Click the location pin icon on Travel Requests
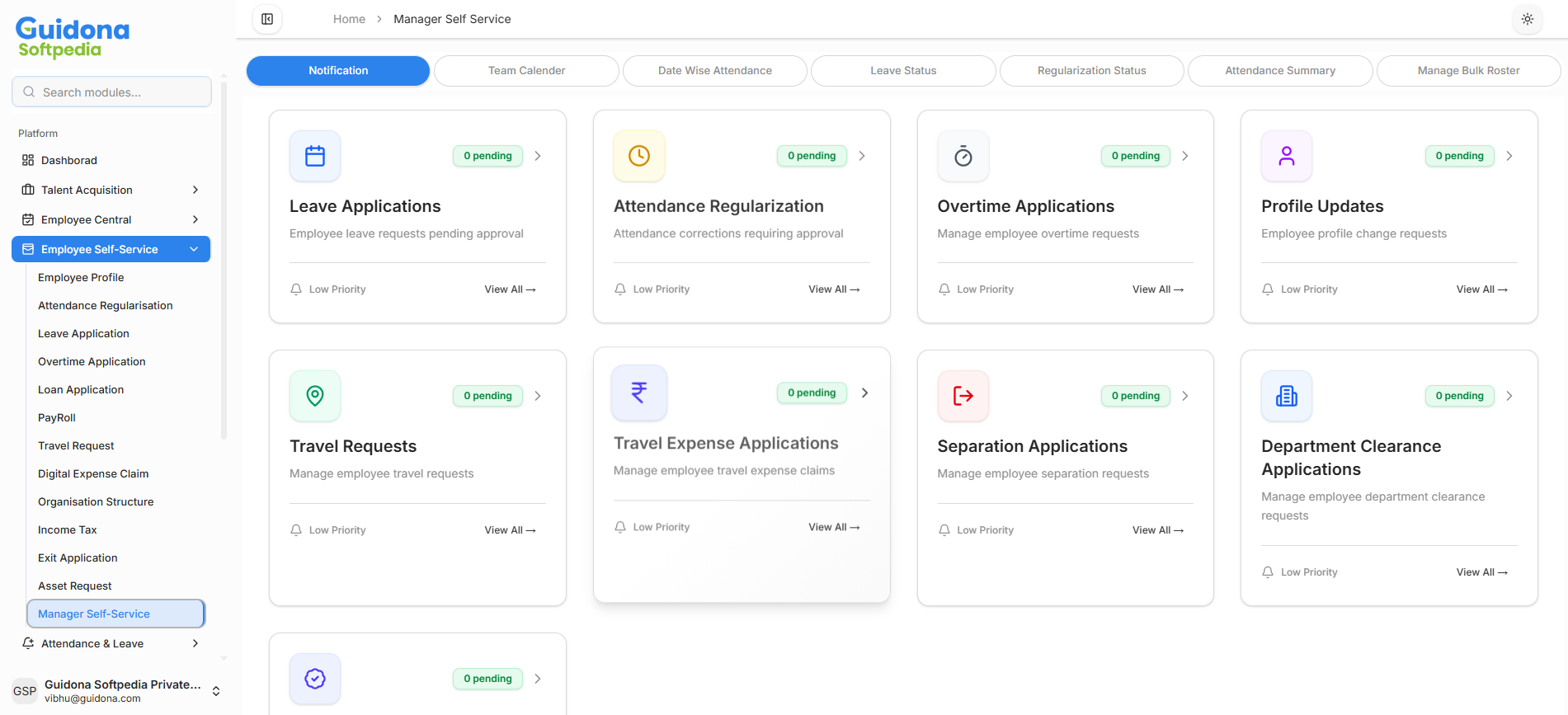 tap(315, 396)
